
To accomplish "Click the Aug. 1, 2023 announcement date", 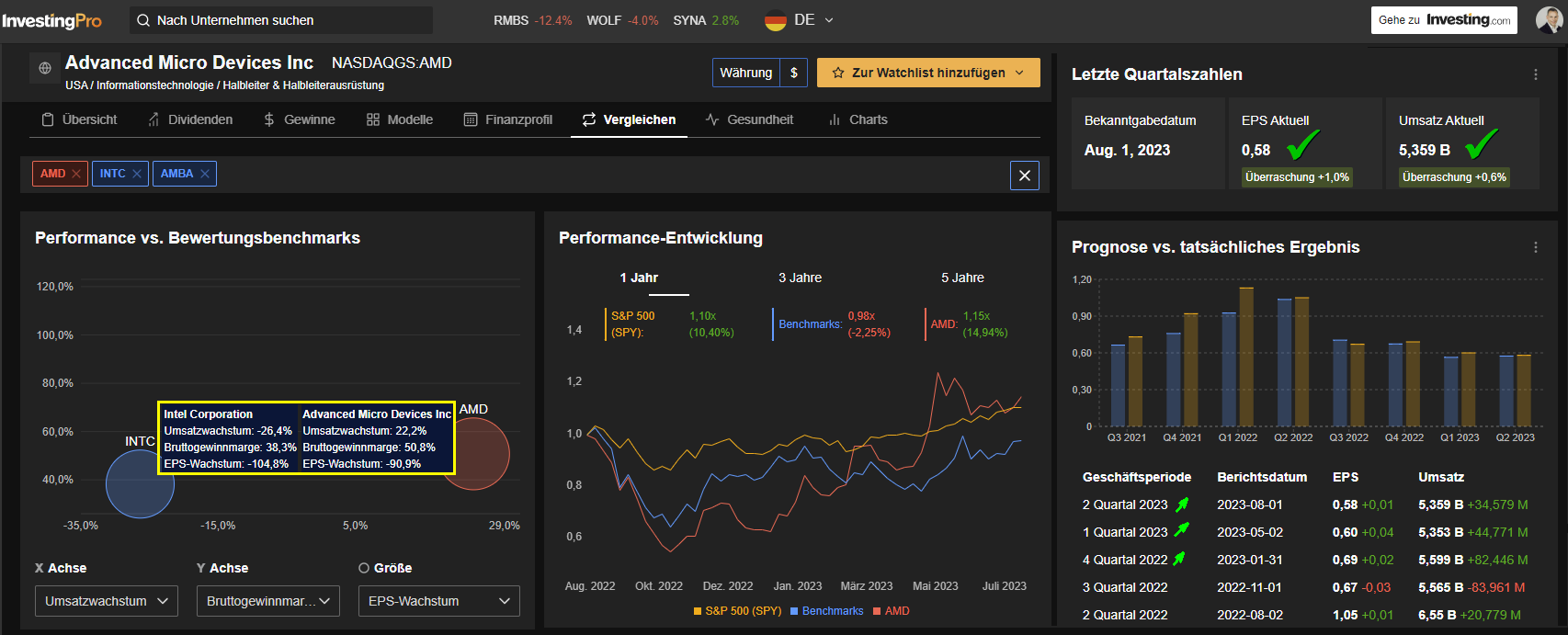I will (x=1127, y=150).
